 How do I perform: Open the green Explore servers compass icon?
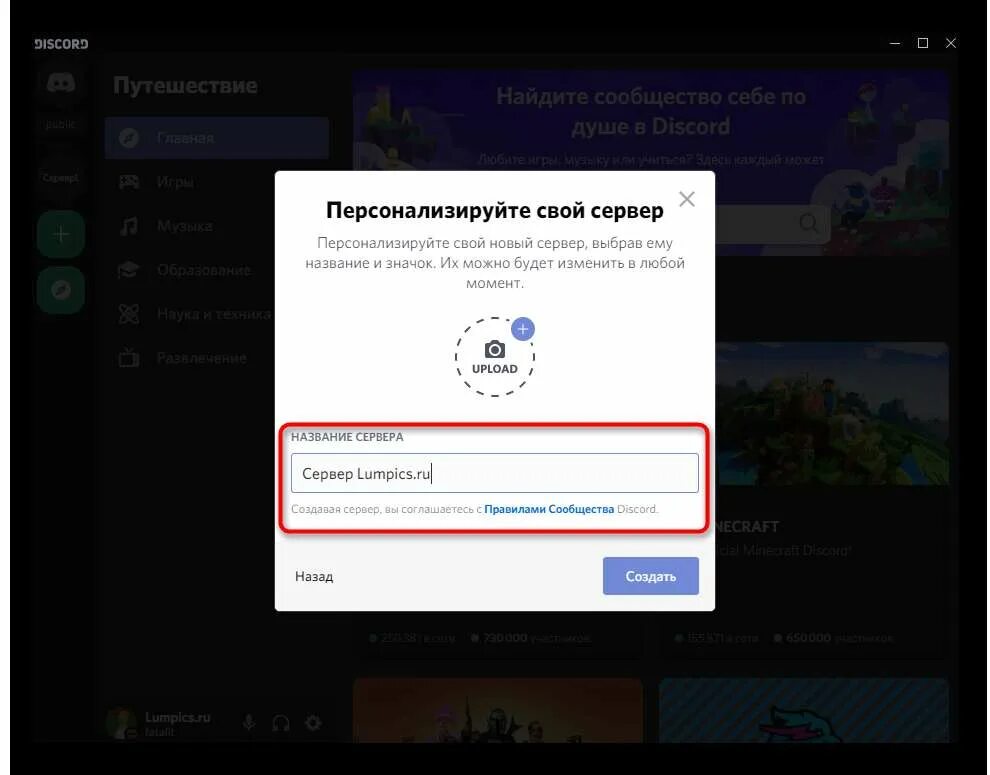click(x=61, y=290)
